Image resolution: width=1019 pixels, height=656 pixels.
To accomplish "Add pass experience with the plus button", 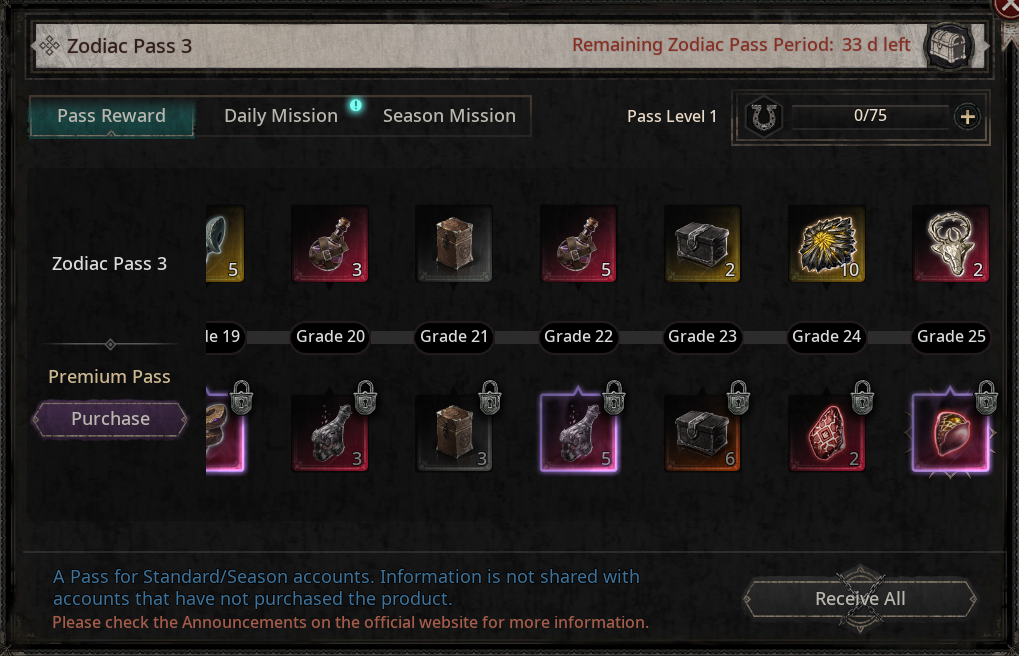I will pos(967,117).
